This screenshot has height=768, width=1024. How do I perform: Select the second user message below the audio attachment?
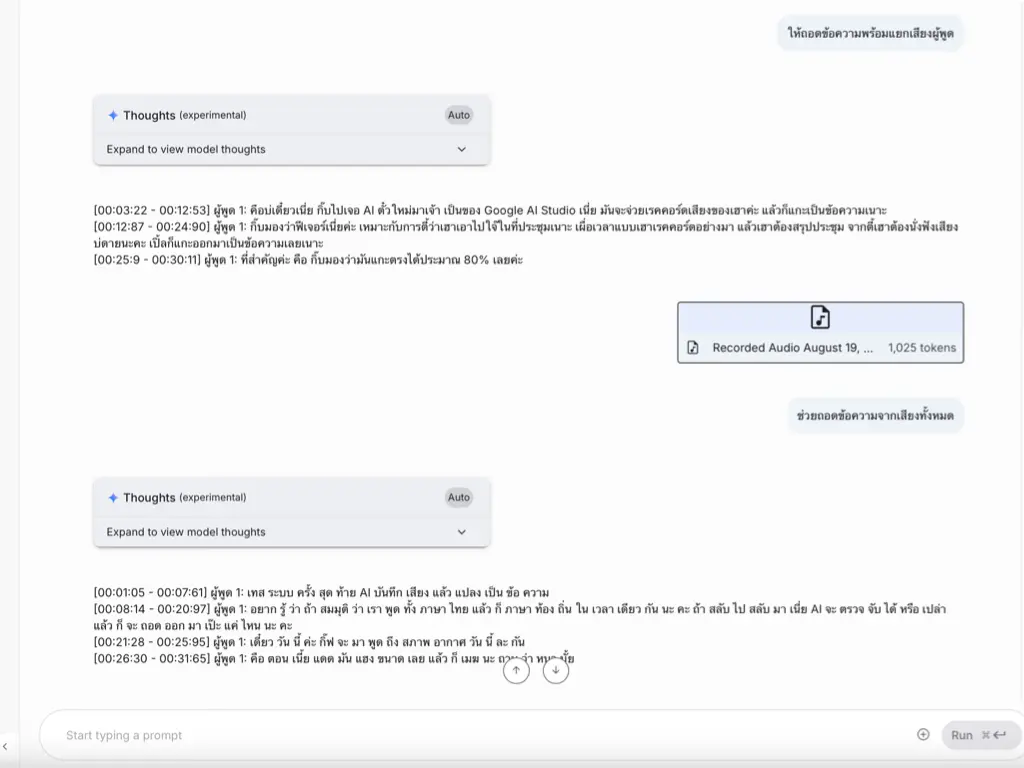(x=875, y=415)
